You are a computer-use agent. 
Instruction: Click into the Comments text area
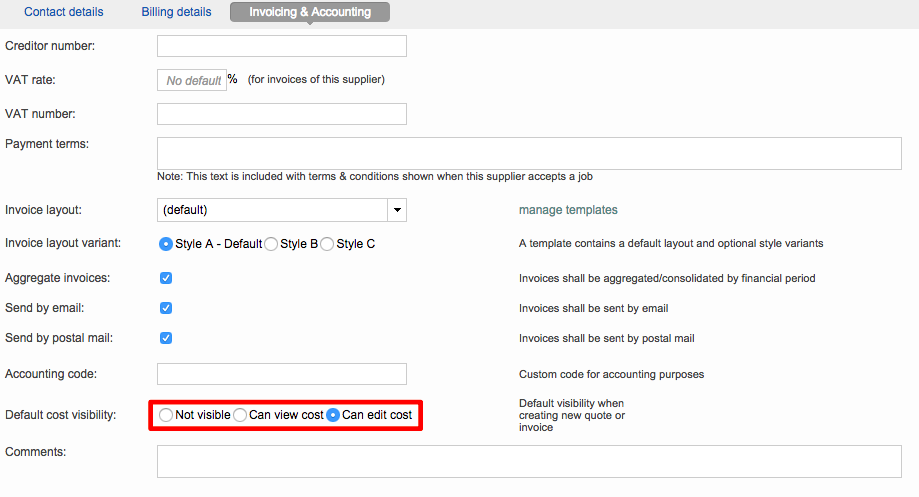pos(529,461)
